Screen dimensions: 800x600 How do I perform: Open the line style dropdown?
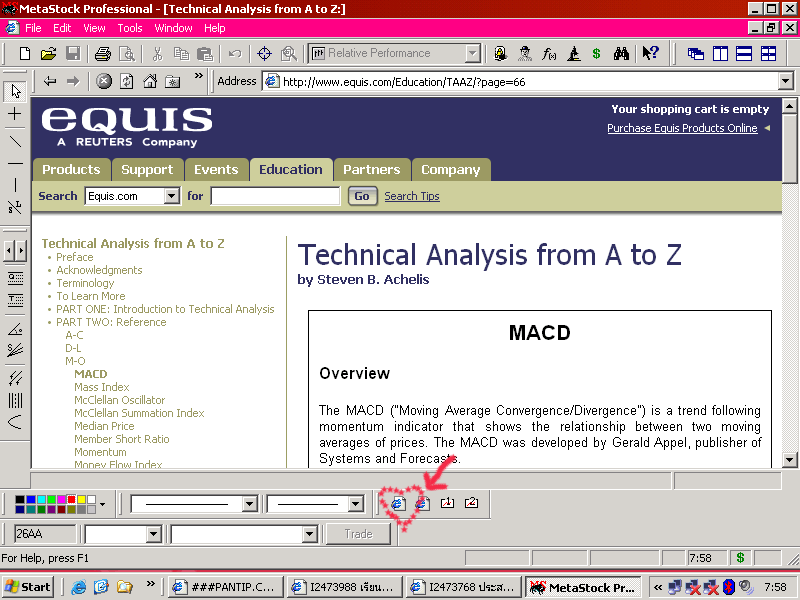[x=249, y=504]
